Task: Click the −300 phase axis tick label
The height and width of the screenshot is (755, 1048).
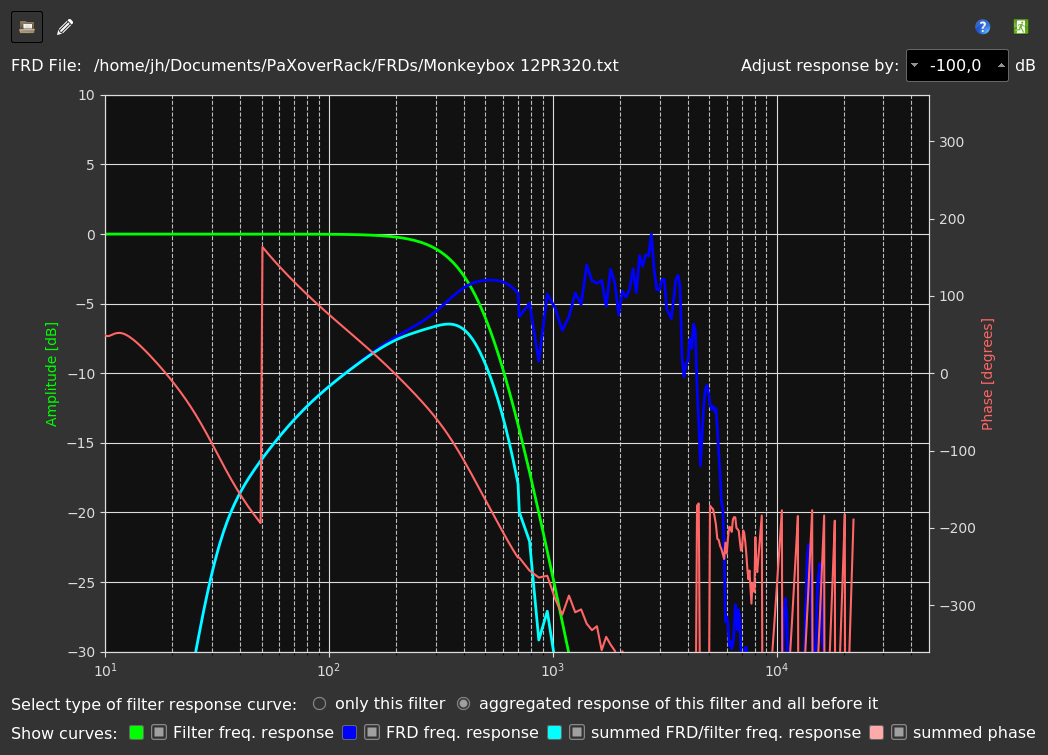Action: (x=957, y=606)
